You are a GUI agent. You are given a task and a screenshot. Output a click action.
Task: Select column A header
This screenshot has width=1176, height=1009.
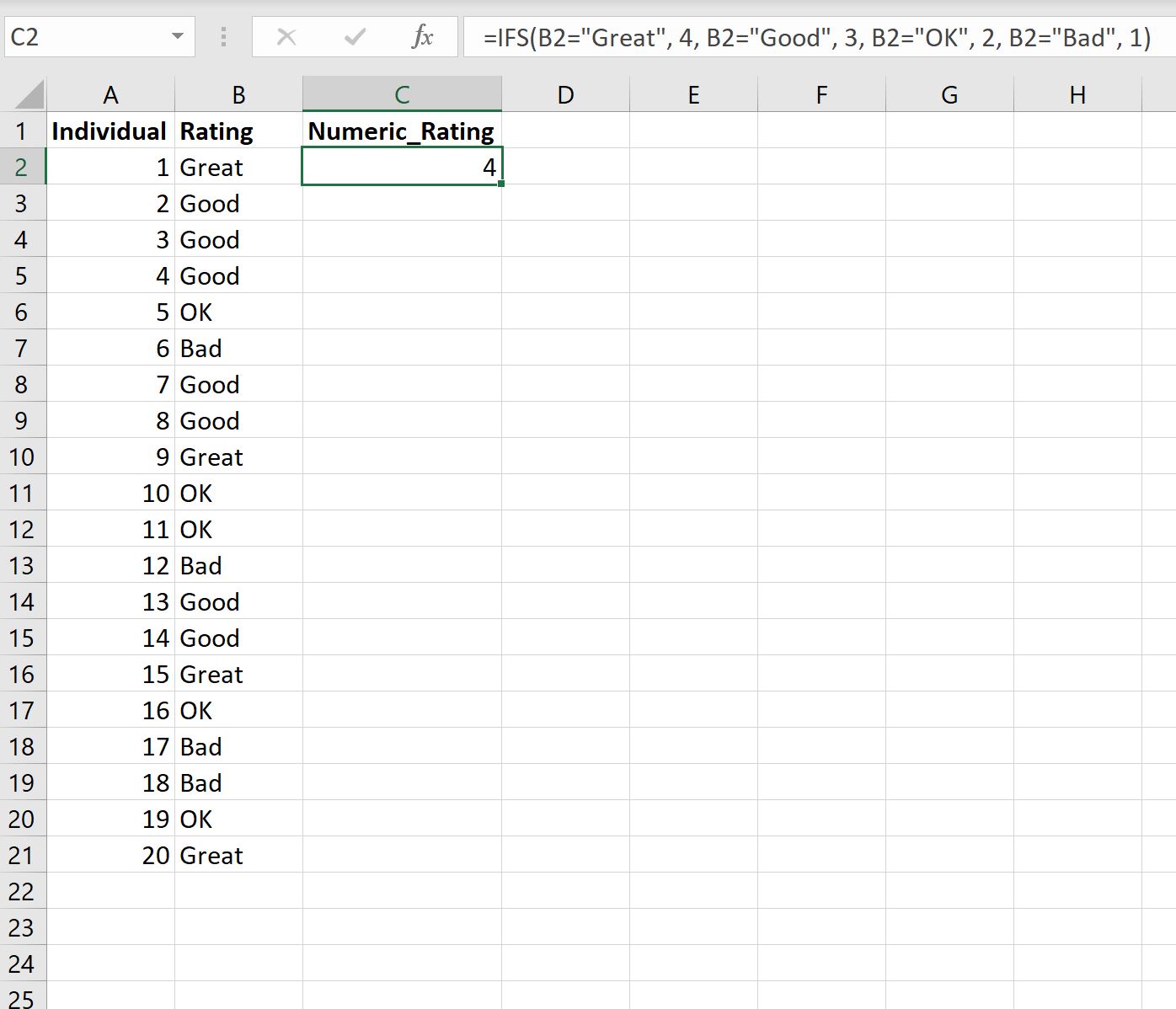110,95
